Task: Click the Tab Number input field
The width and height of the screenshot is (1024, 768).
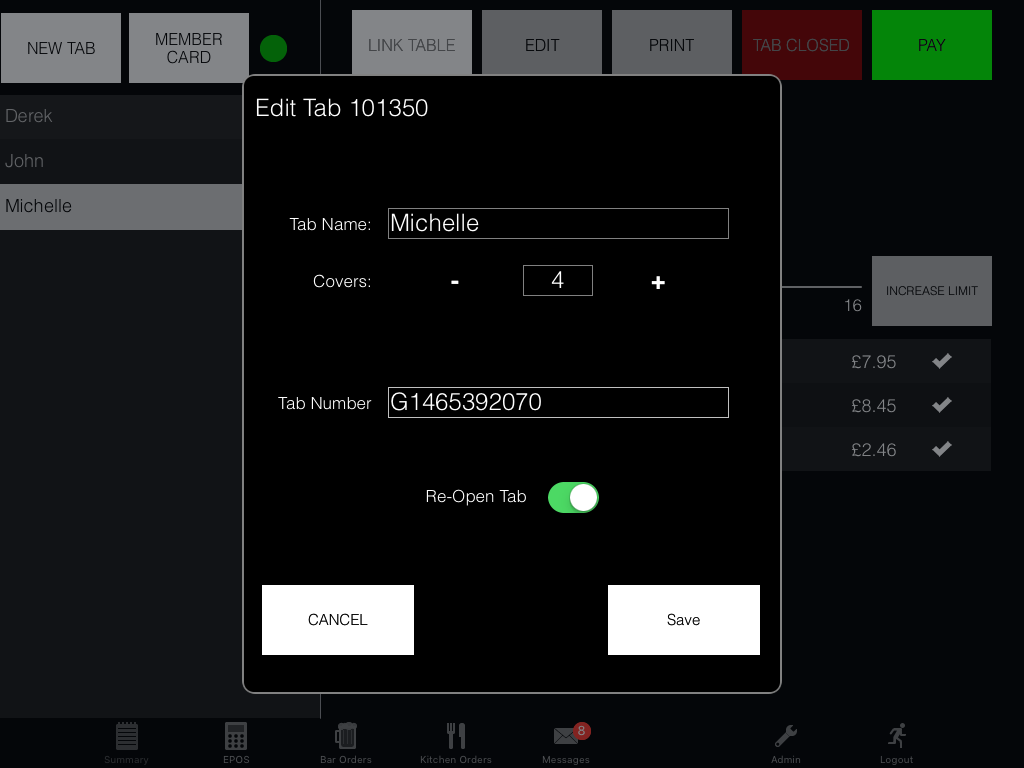Action: point(558,402)
